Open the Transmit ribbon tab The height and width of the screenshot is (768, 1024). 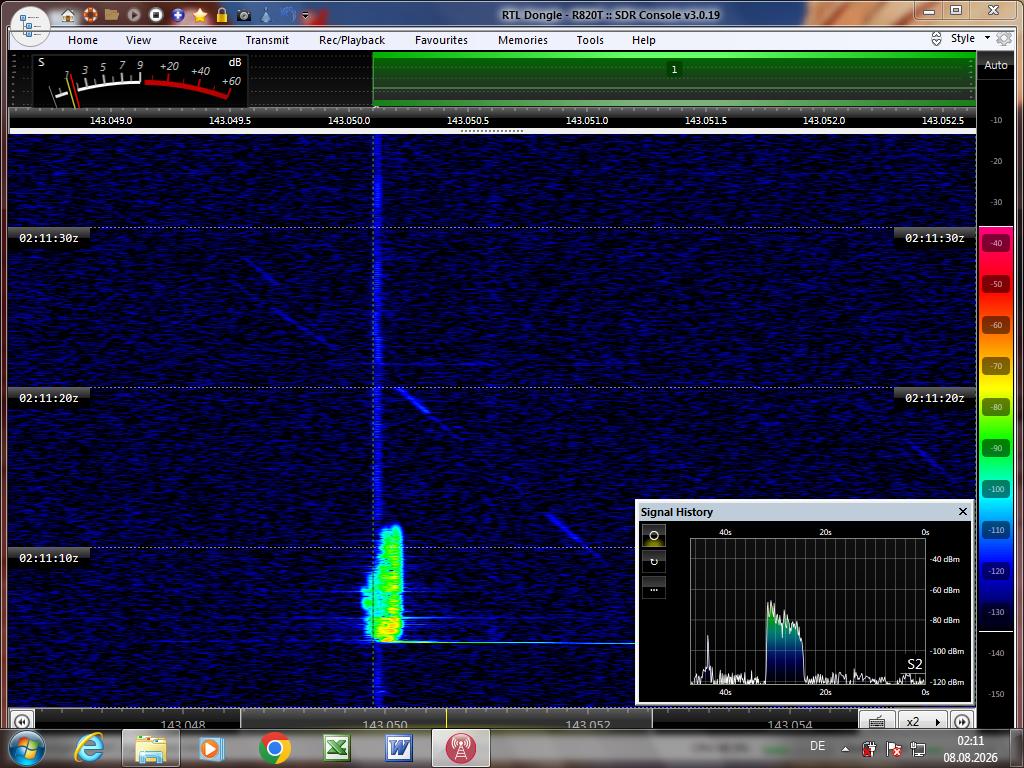pyautogui.click(x=267, y=40)
